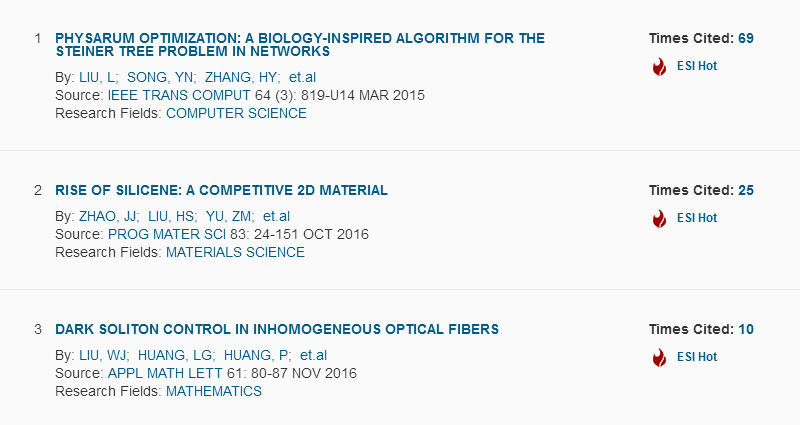
Task: Filter by COMPUTER SCIENCE research field
Action: (x=236, y=114)
